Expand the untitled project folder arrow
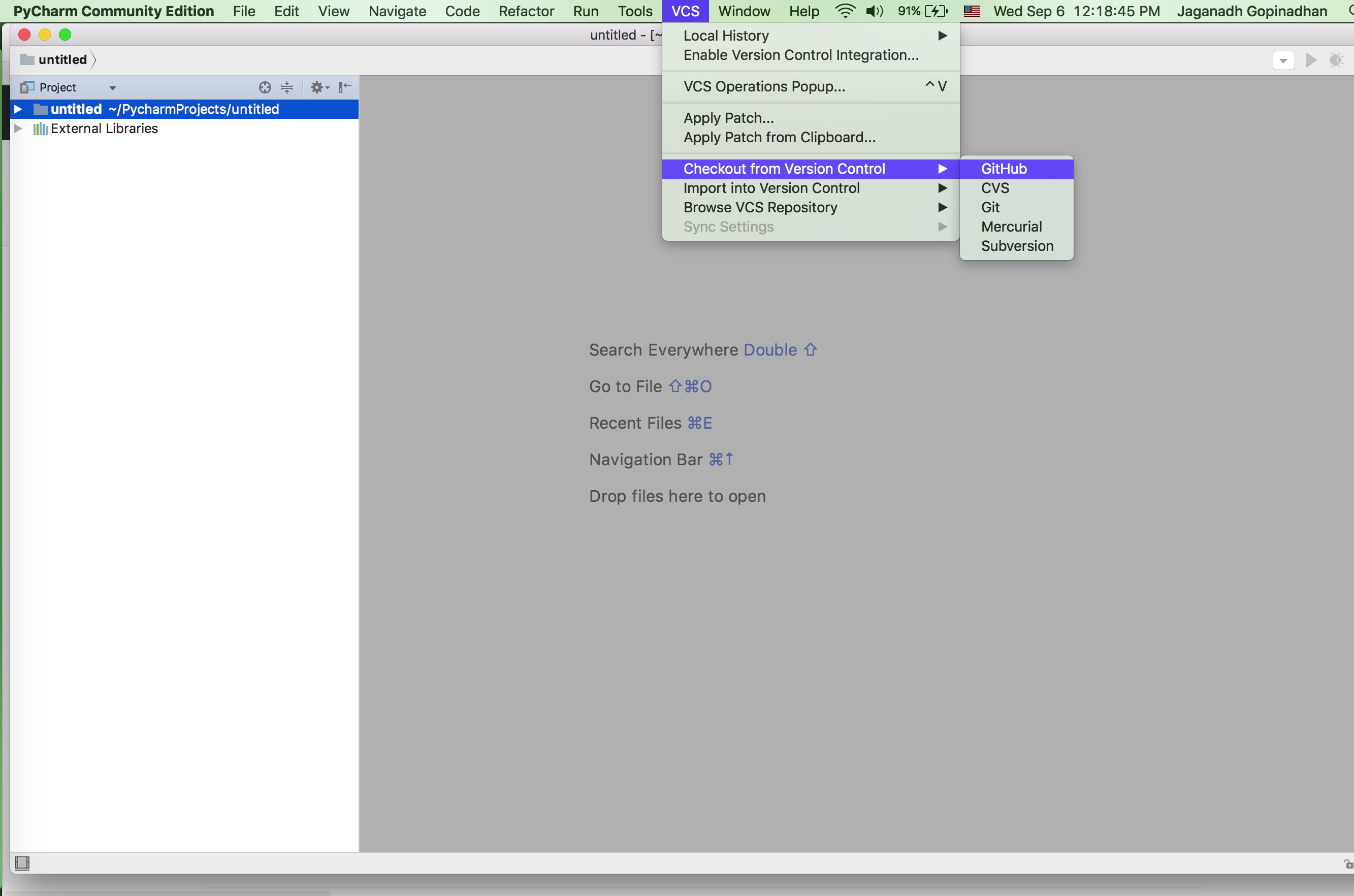Screen dimensions: 1354x896 [18, 109]
